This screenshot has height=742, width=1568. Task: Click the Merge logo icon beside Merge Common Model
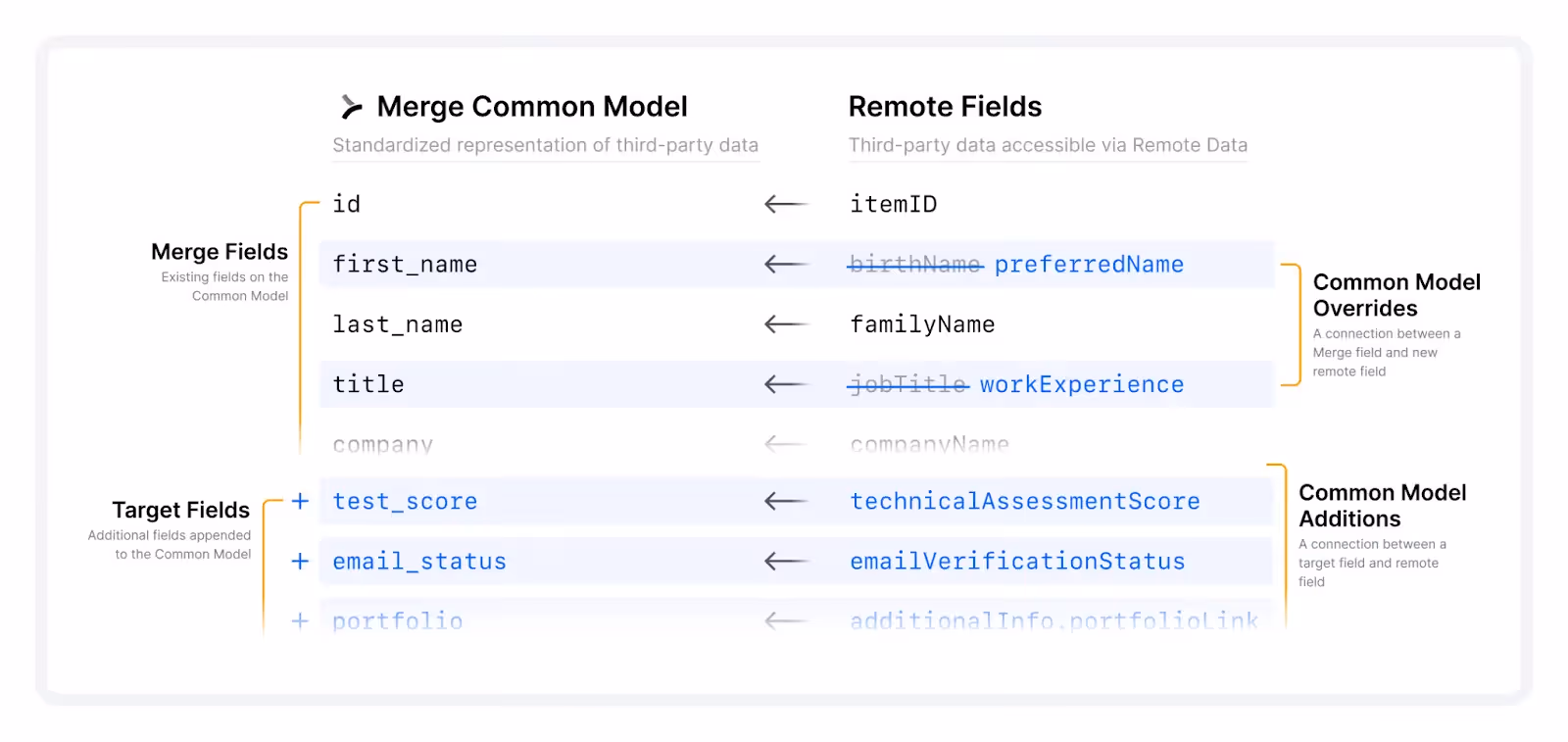351,107
